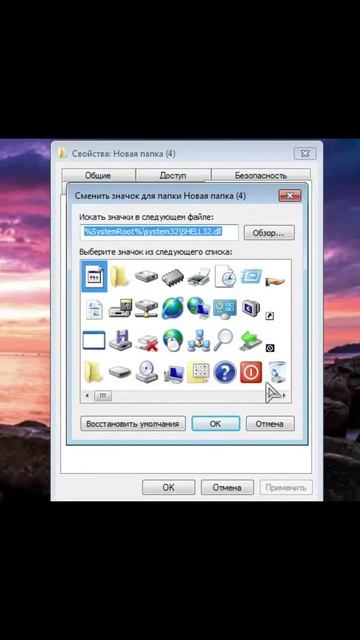Cancel icon change with Отмена in dialog
The height and width of the screenshot is (640, 360).
(270, 424)
